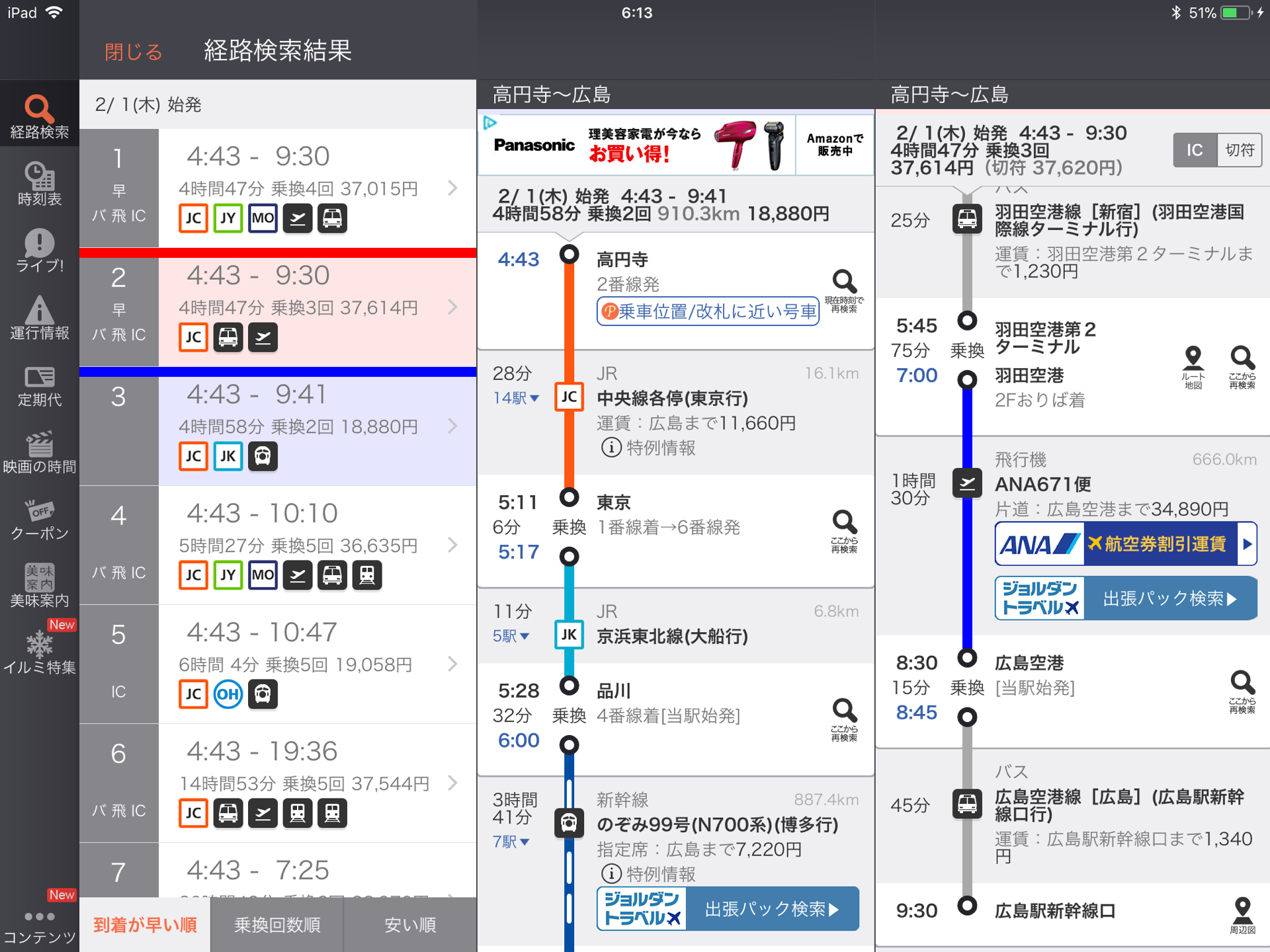Tap OH line icon in route 5
Viewport: 1270px width, 952px height.
228,694
